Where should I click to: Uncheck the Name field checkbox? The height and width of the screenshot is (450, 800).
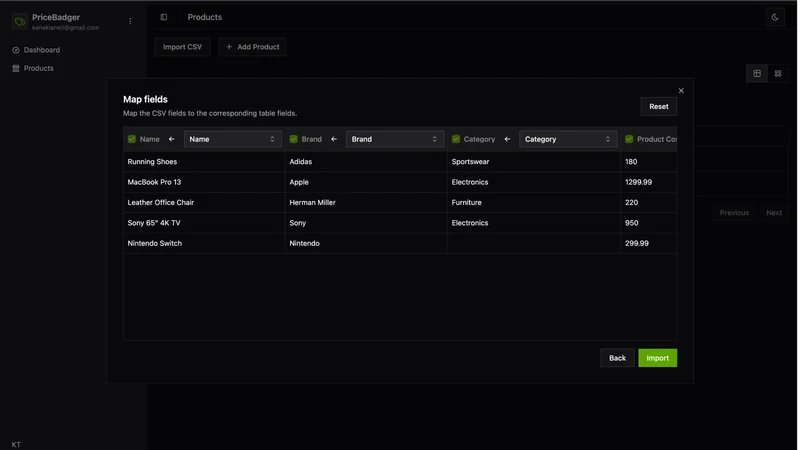coord(132,139)
